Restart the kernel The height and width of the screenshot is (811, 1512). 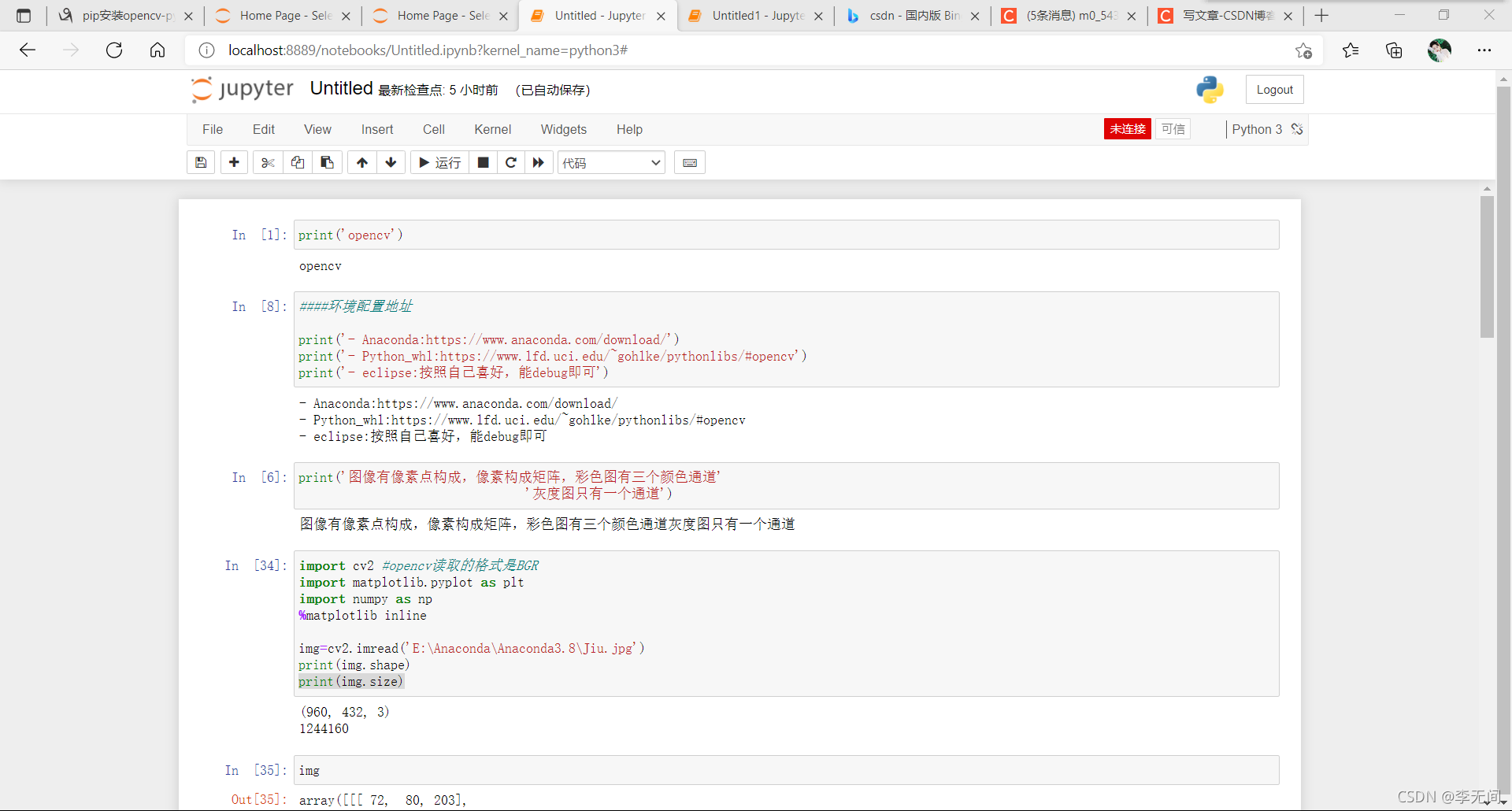(511, 162)
